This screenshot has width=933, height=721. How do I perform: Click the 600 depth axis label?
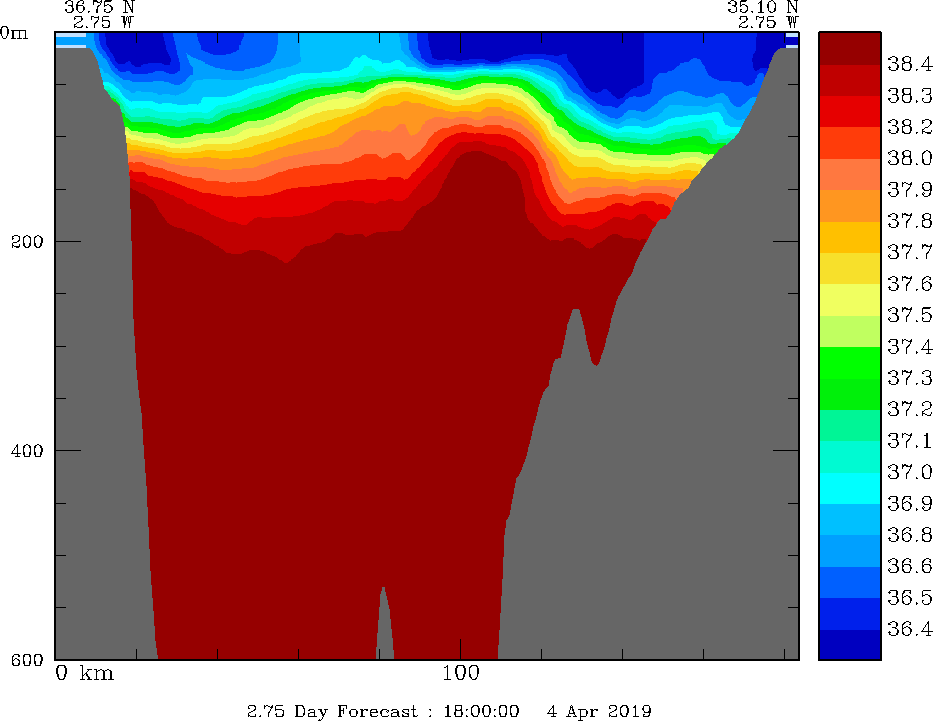(27, 660)
